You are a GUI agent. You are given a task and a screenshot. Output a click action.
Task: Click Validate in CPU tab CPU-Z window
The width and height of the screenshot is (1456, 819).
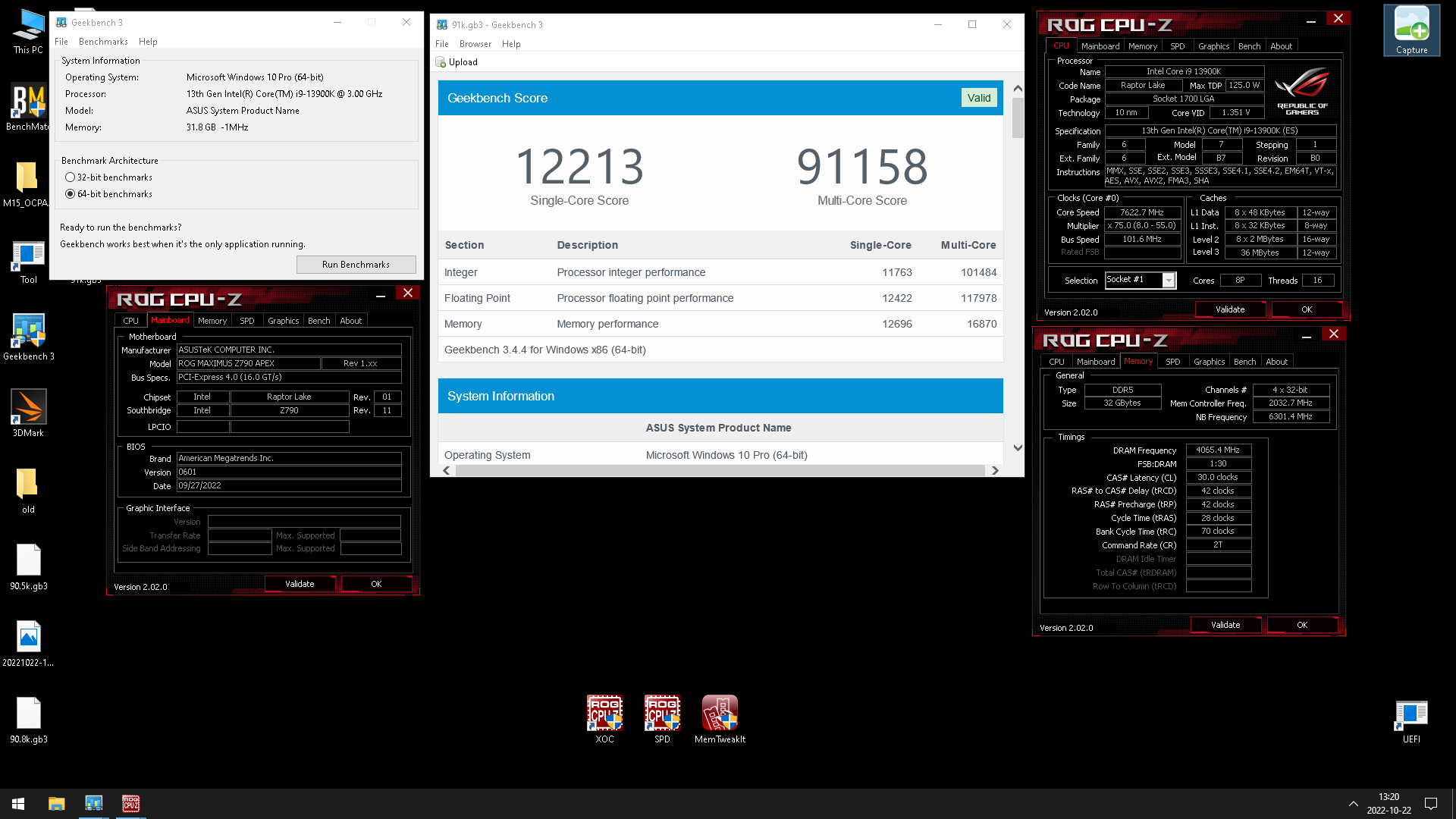tap(1230, 309)
